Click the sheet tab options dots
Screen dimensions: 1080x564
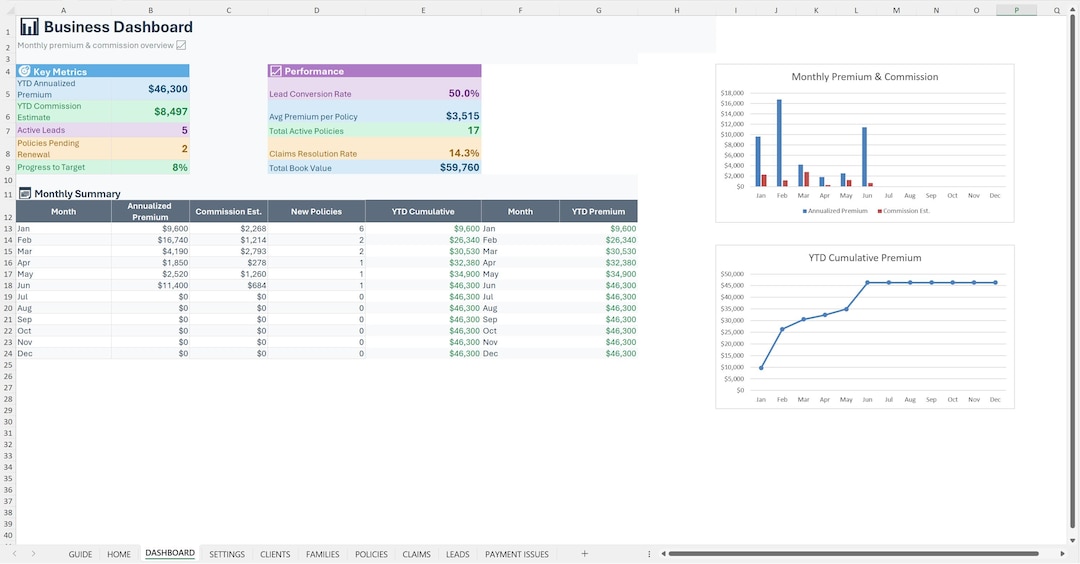click(649, 554)
